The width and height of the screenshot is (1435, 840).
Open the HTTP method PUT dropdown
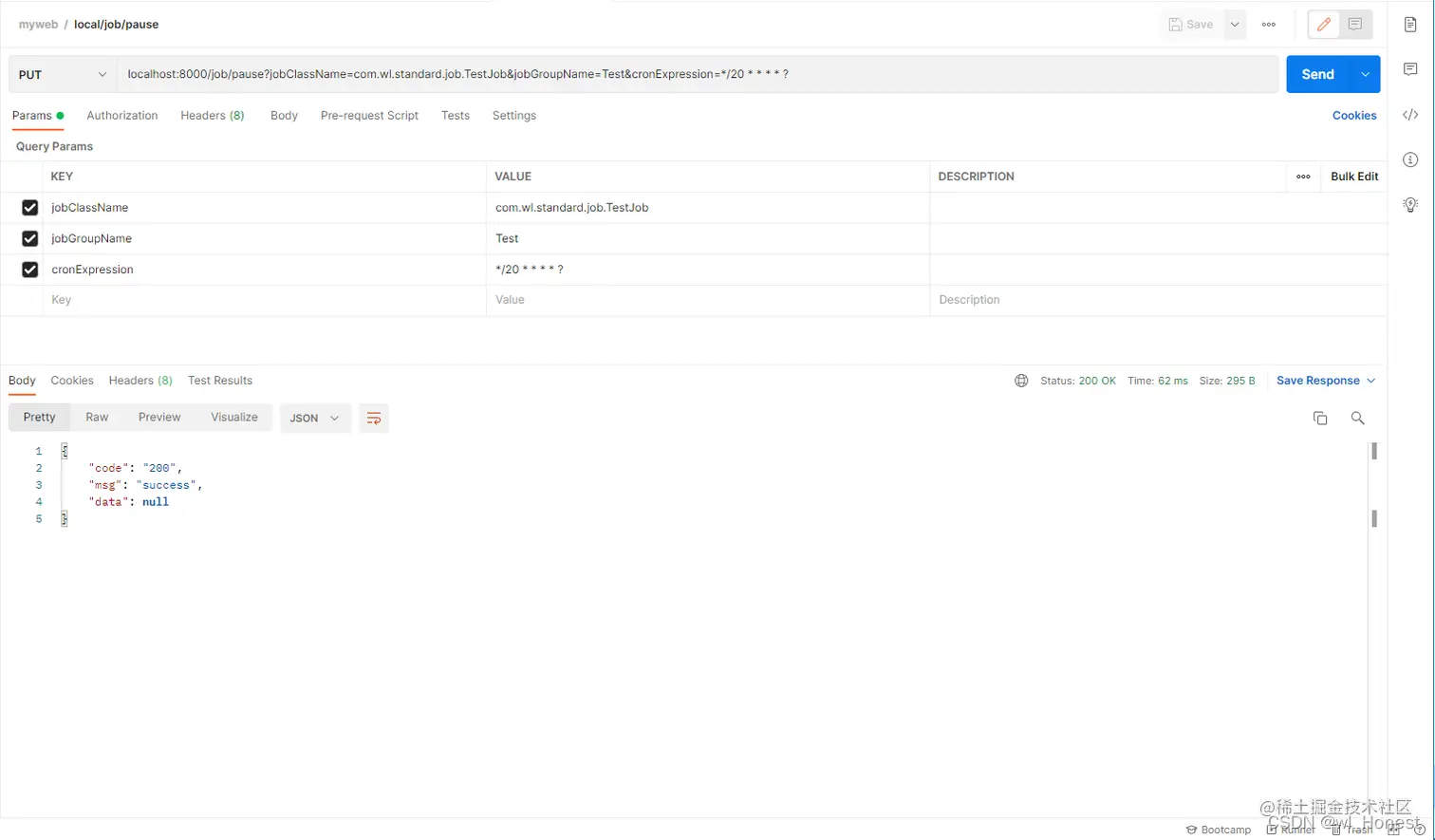point(63,74)
